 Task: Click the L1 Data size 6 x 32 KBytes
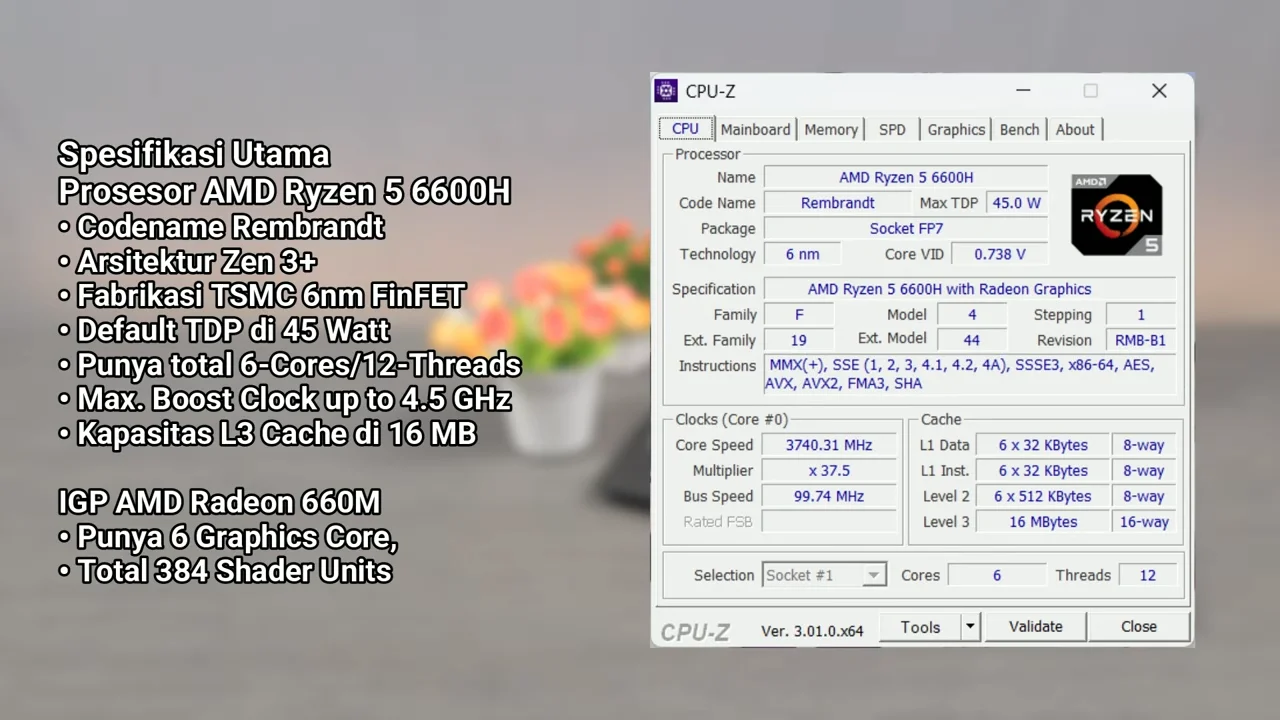(1042, 445)
